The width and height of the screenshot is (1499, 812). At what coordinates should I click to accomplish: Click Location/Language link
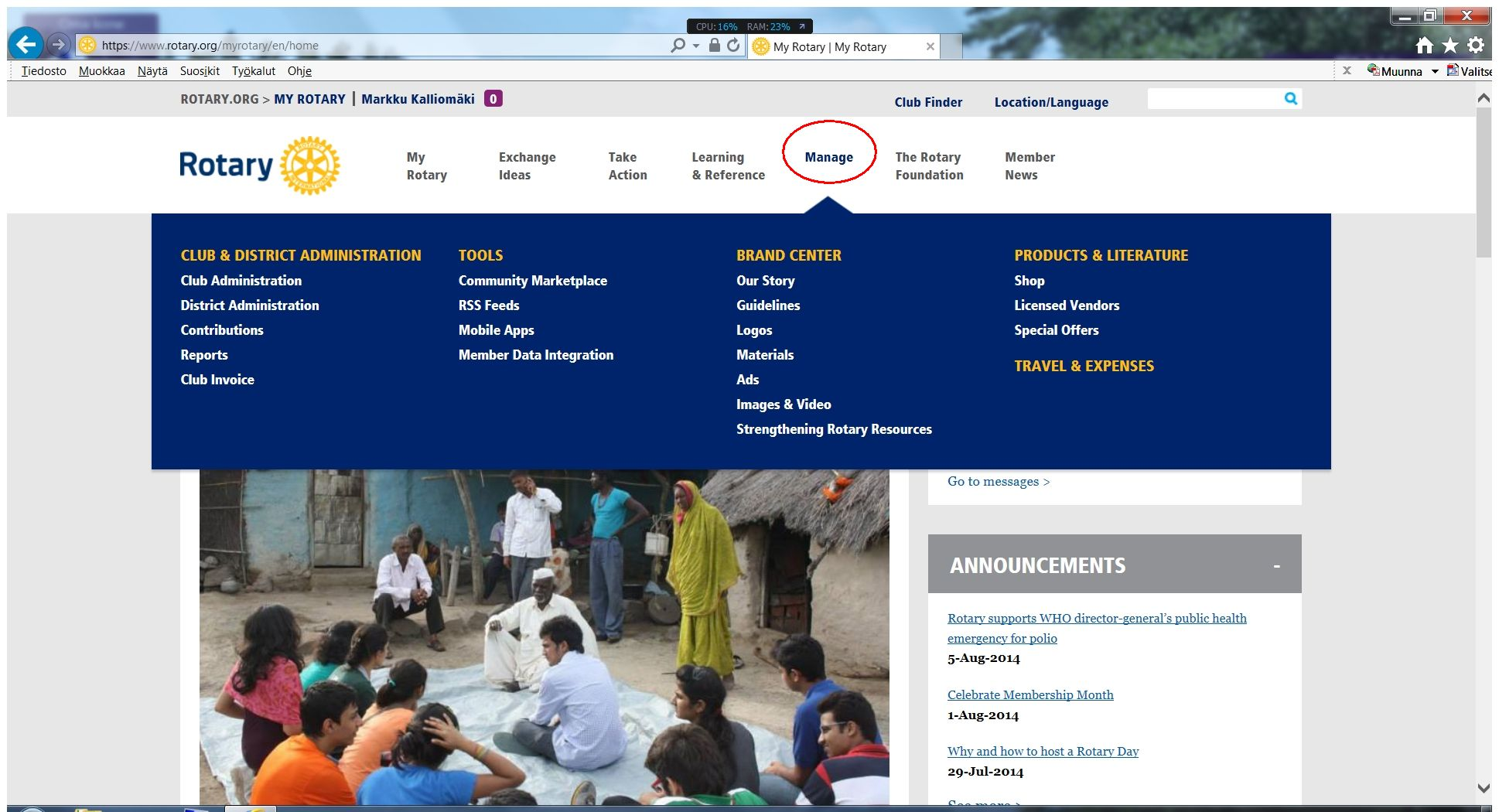[x=1051, y=102]
